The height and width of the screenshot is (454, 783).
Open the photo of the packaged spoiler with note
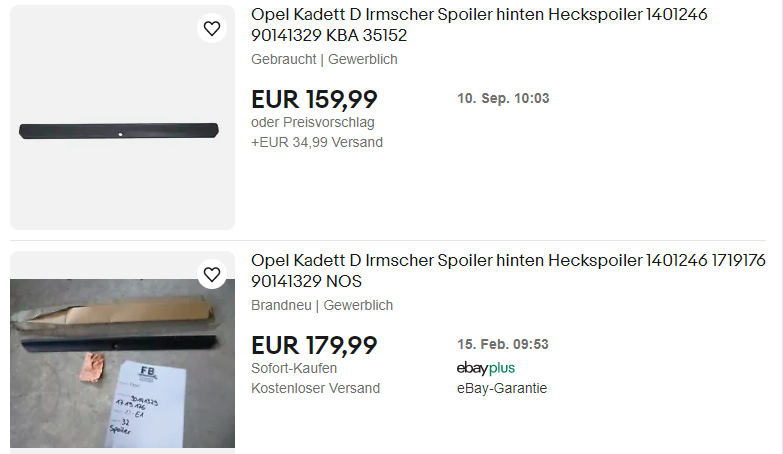pos(122,362)
